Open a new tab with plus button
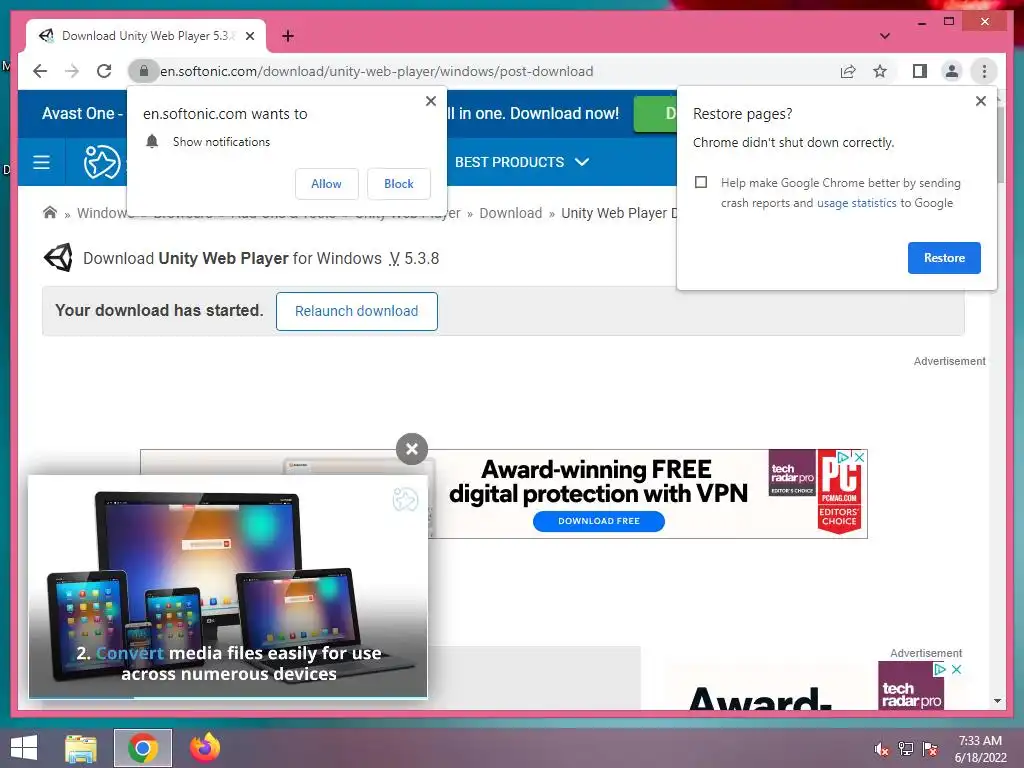 pos(288,36)
